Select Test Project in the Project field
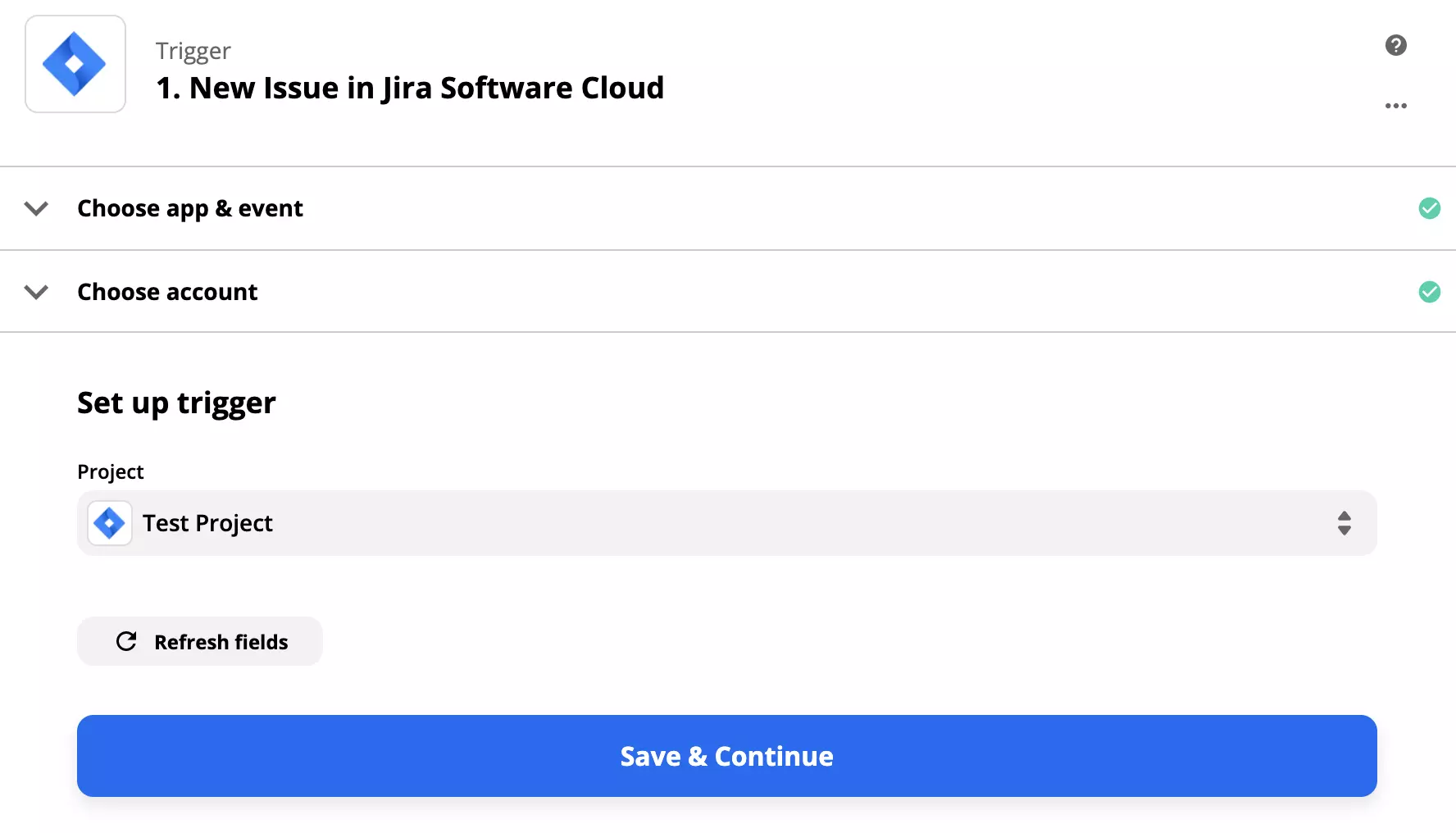This screenshot has width=1456, height=833. coord(207,522)
